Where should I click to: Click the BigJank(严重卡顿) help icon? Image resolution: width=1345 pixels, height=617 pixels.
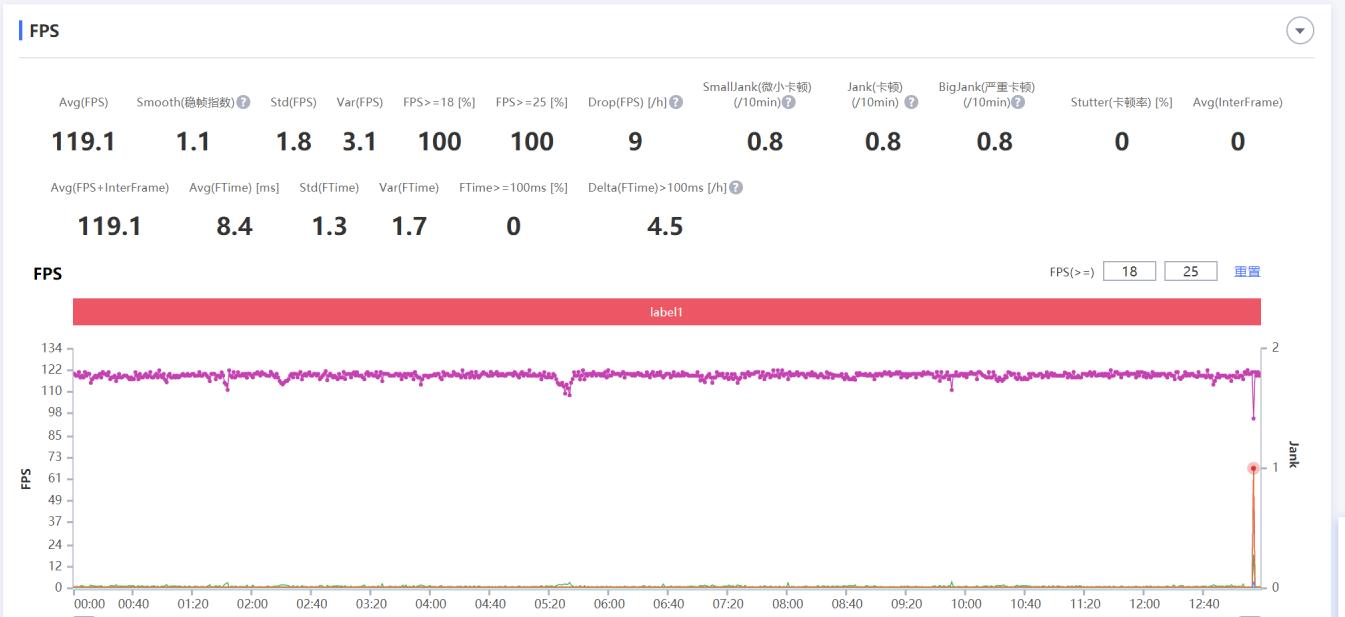pyautogui.click(x=1018, y=103)
